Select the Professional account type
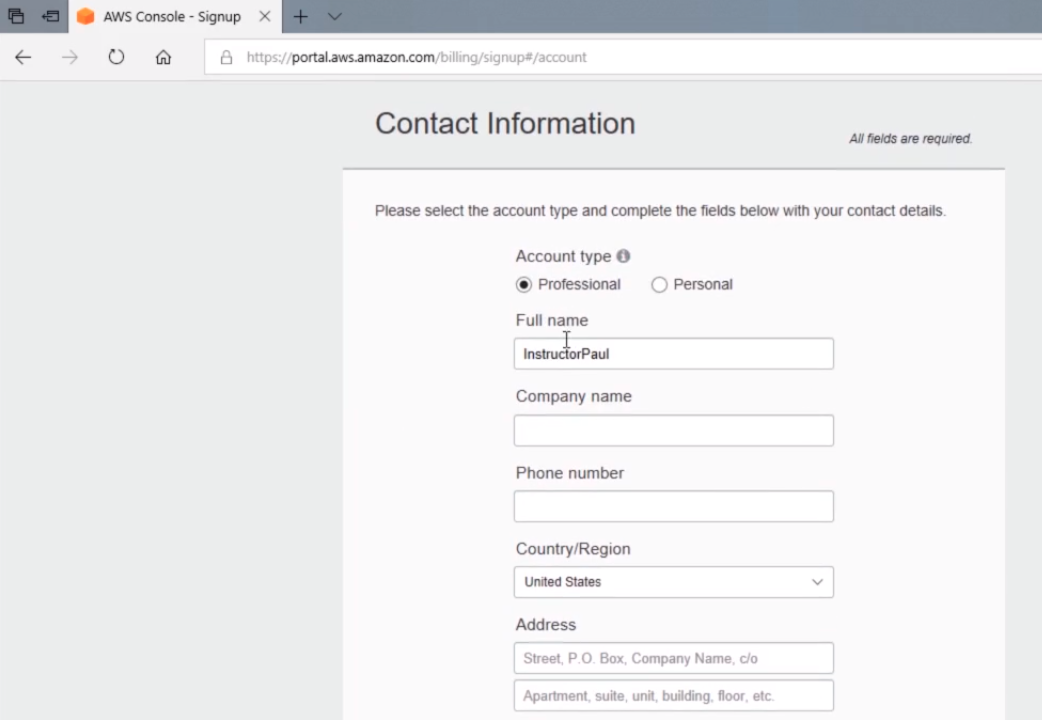 click(x=524, y=285)
